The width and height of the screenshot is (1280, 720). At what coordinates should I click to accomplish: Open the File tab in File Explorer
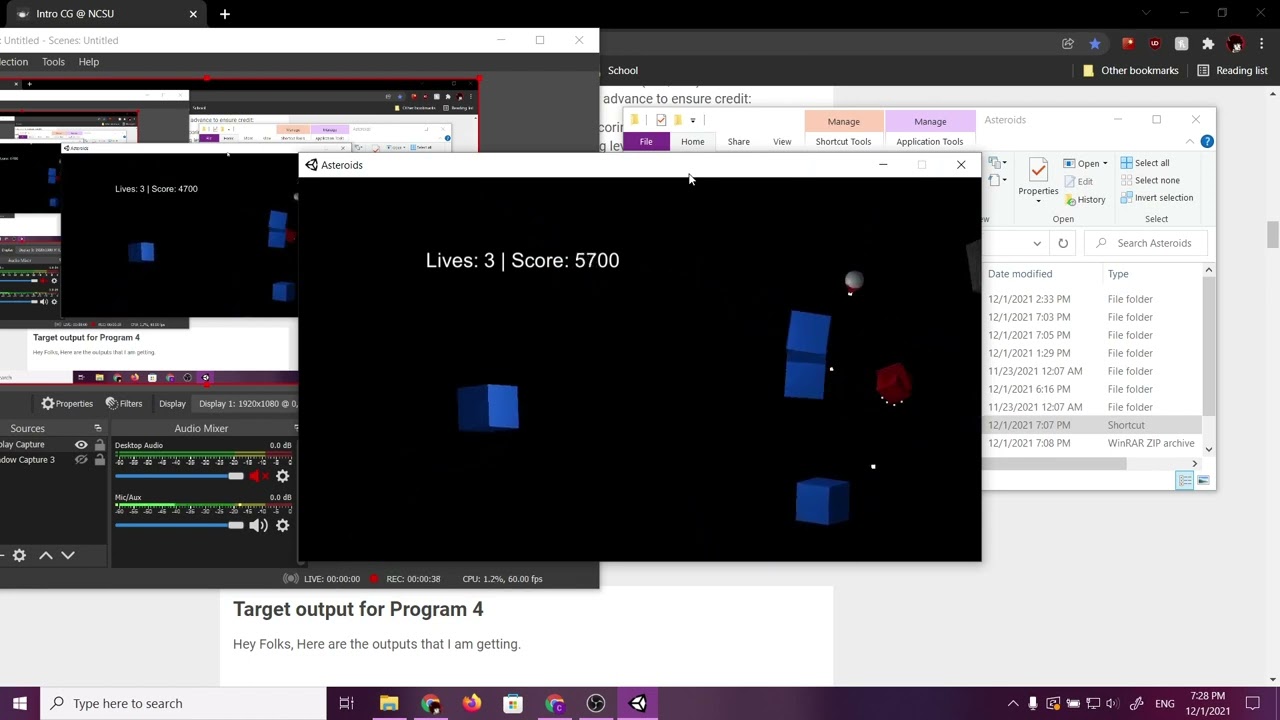pos(646,142)
